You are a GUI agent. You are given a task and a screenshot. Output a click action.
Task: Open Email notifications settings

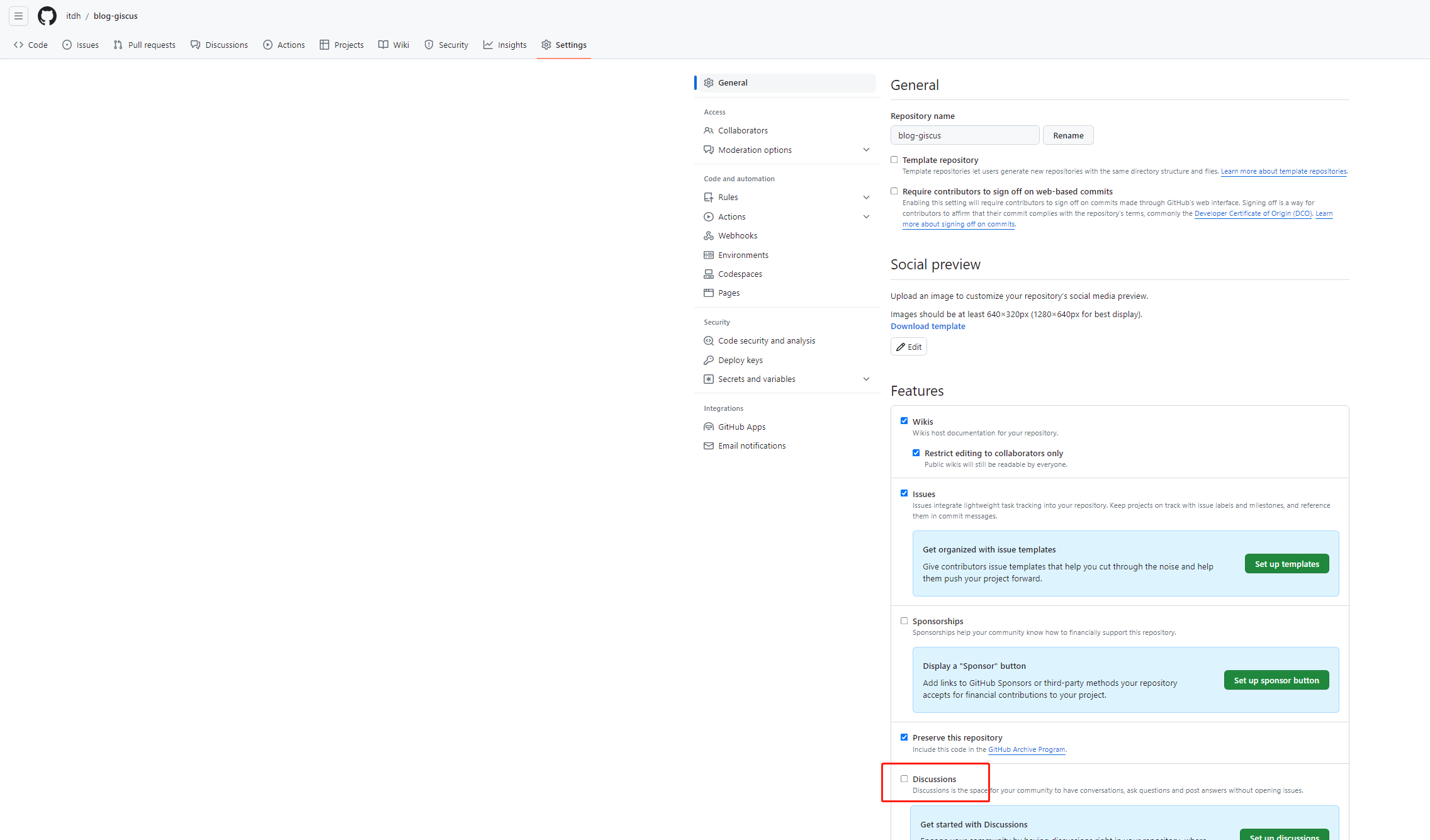click(x=787, y=445)
